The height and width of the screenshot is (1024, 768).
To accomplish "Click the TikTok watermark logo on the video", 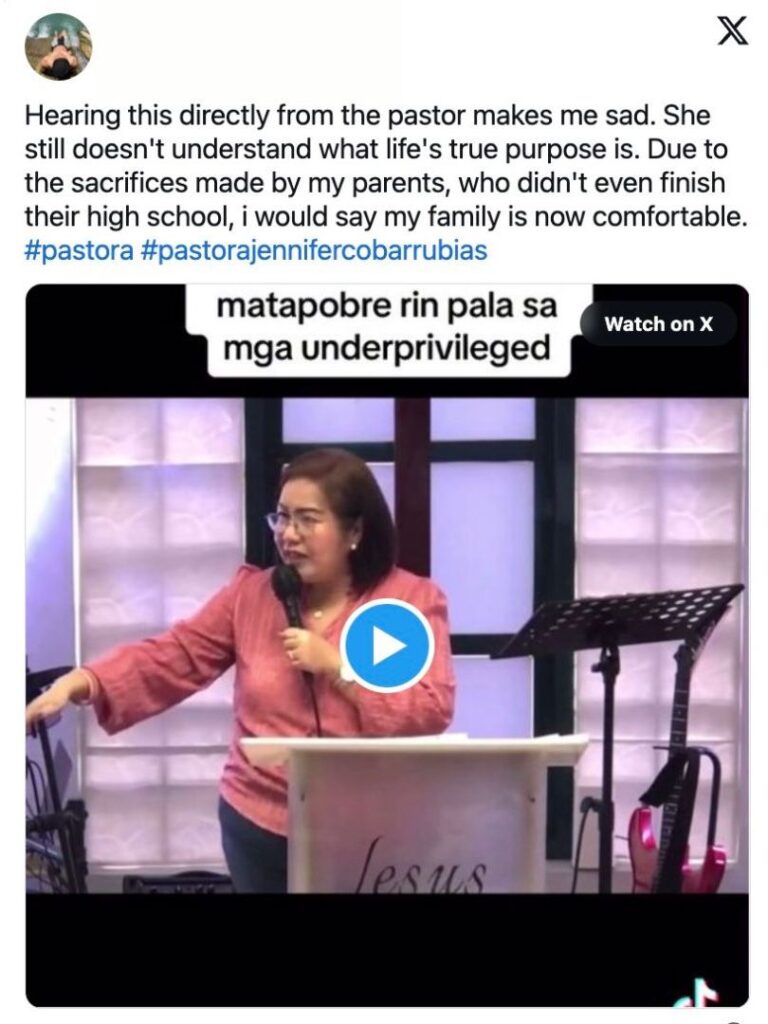I will 700,993.
